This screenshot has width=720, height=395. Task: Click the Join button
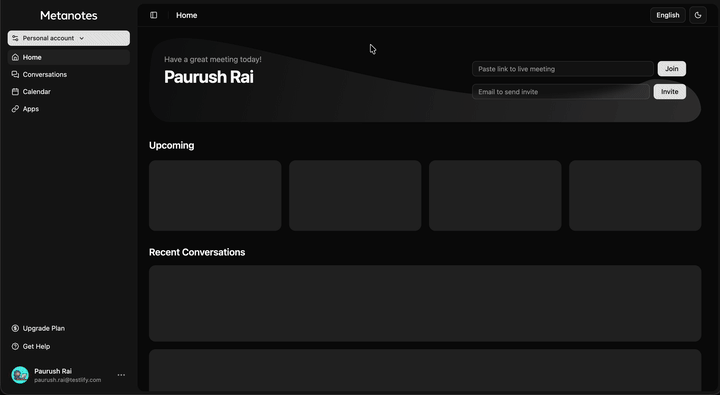pyautogui.click(x=672, y=69)
